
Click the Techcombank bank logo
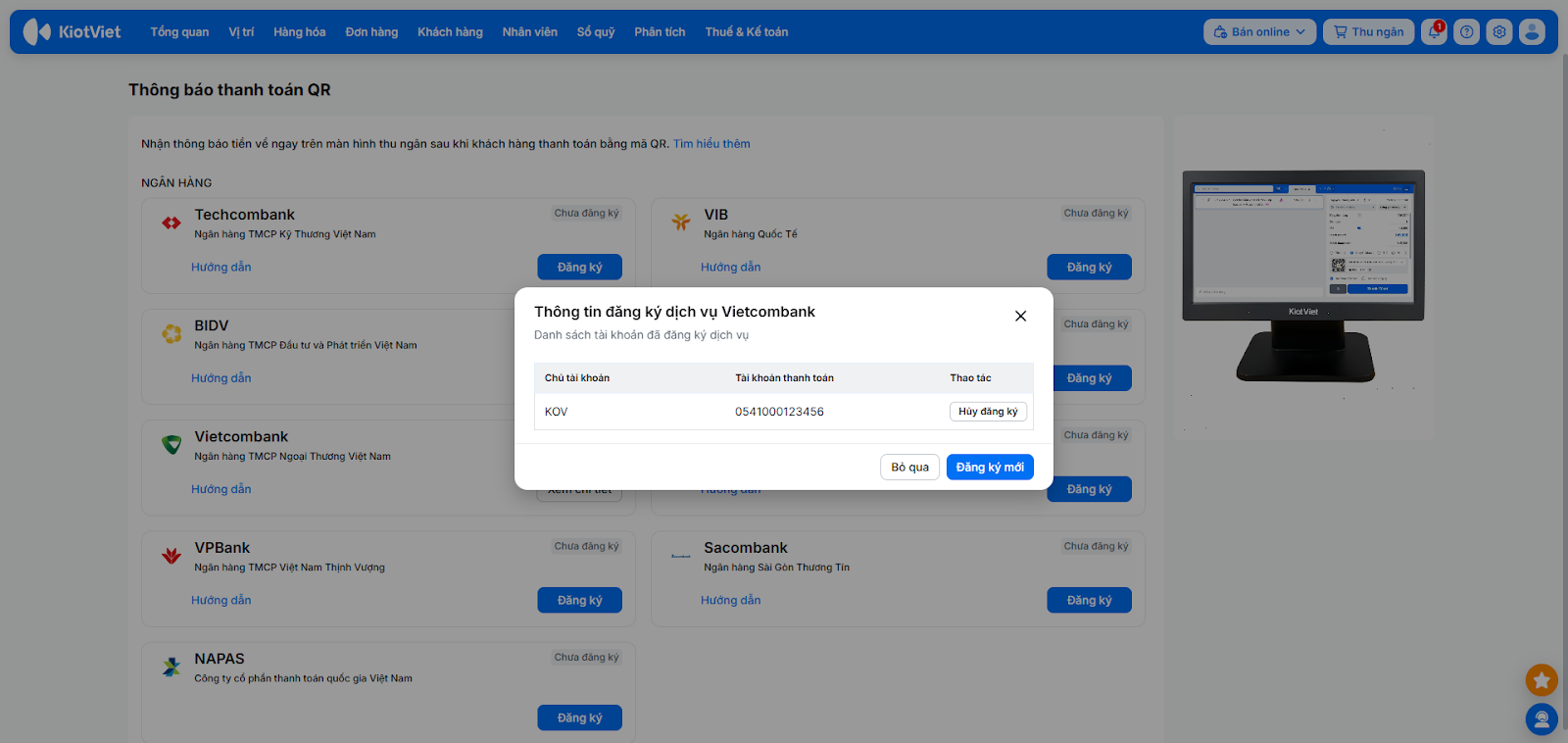[171, 223]
